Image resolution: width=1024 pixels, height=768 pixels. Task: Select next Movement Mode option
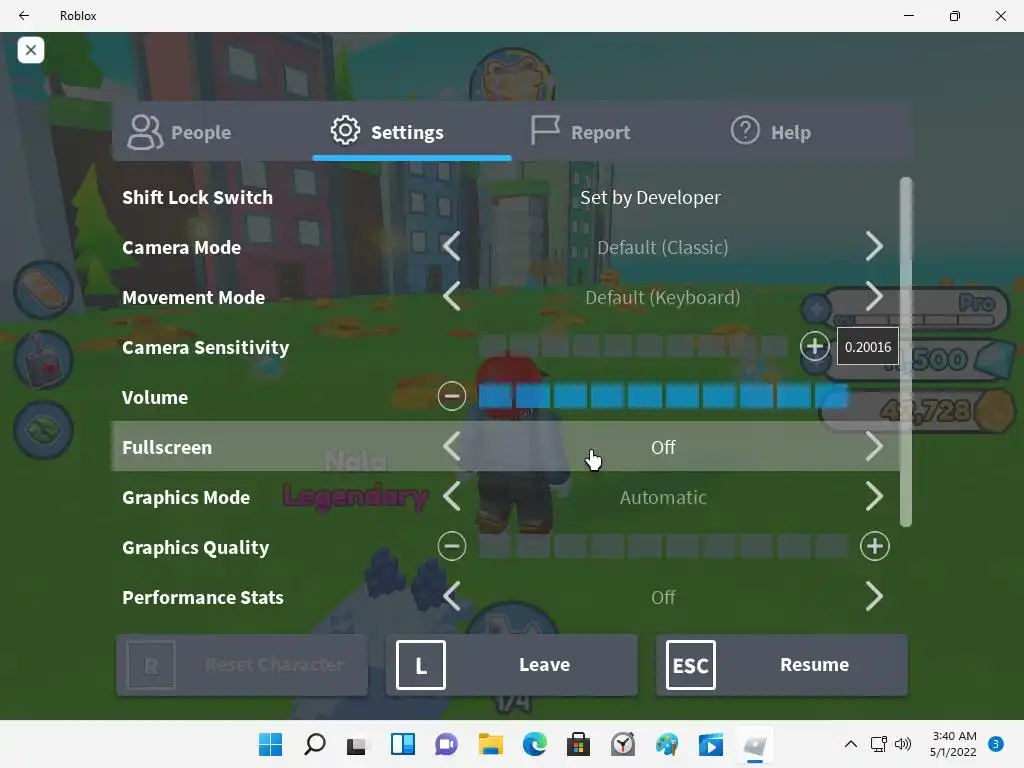tap(874, 297)
